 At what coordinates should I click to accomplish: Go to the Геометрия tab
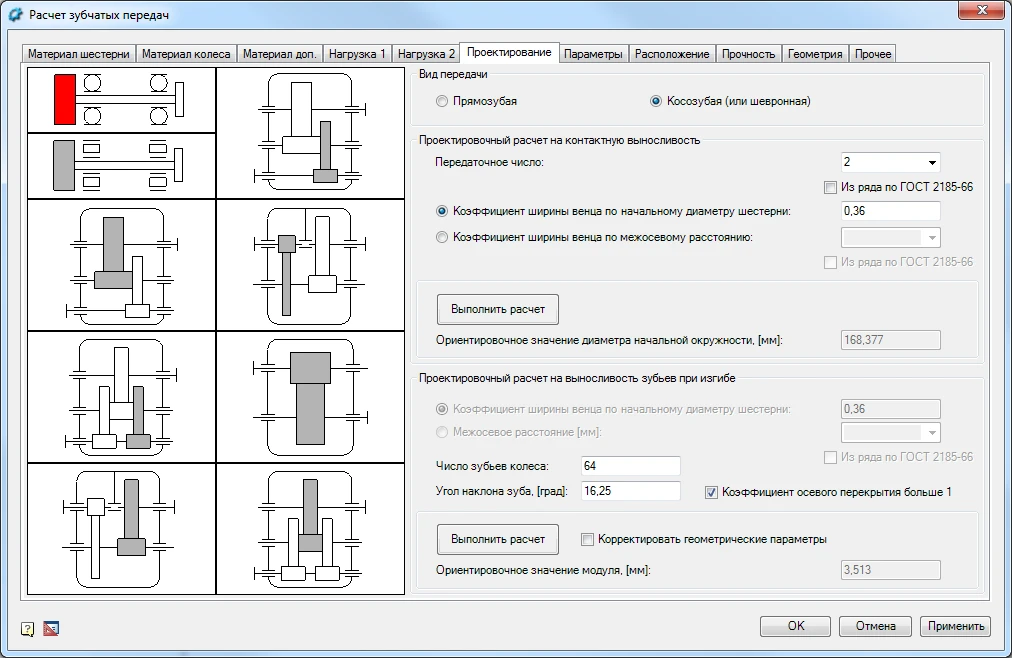click(x=816, y=54)
